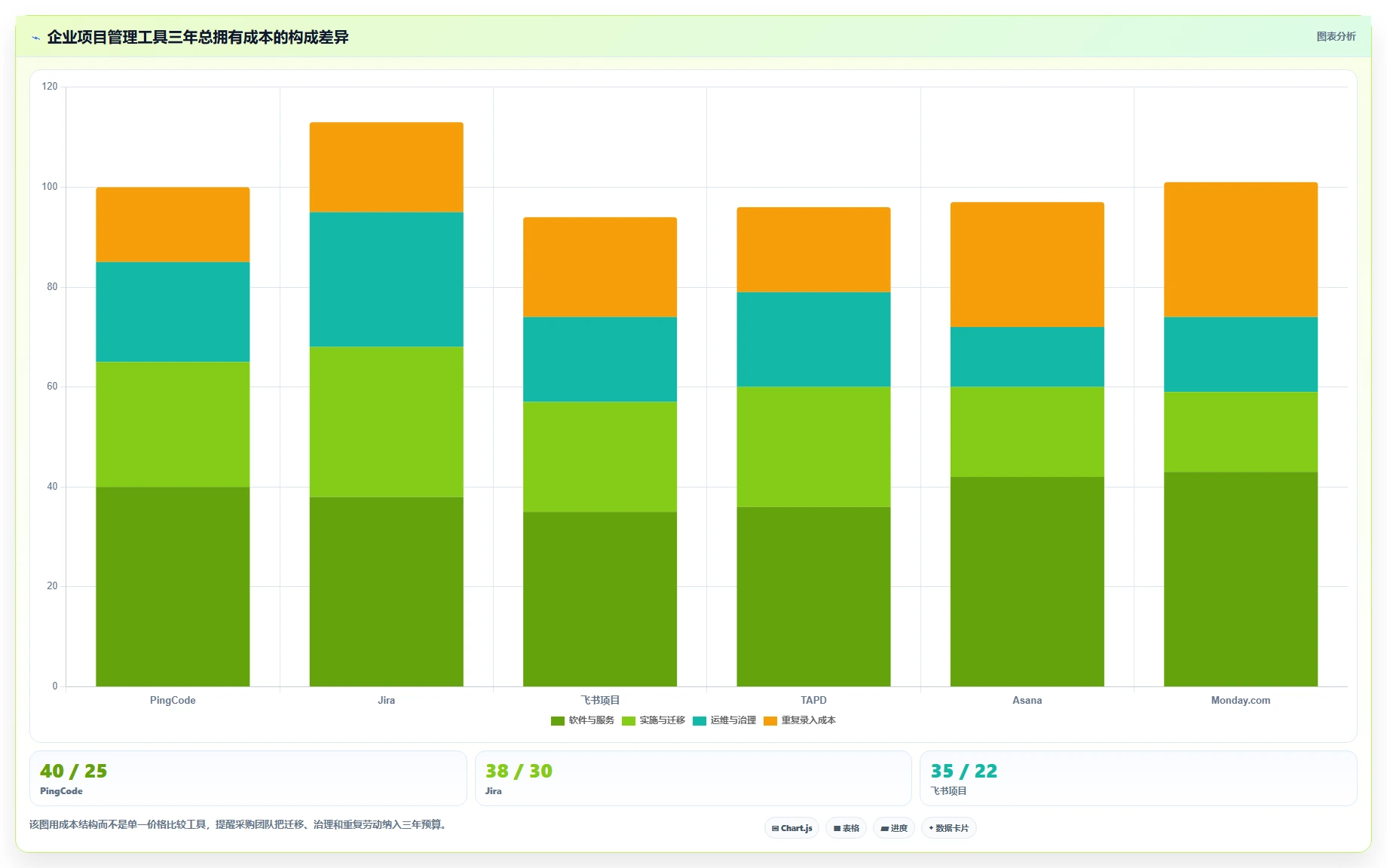The height and width of the screenshot is (868, 1387).
Task: Click the Jira dark green bar segment
Action: click(386, 591)
